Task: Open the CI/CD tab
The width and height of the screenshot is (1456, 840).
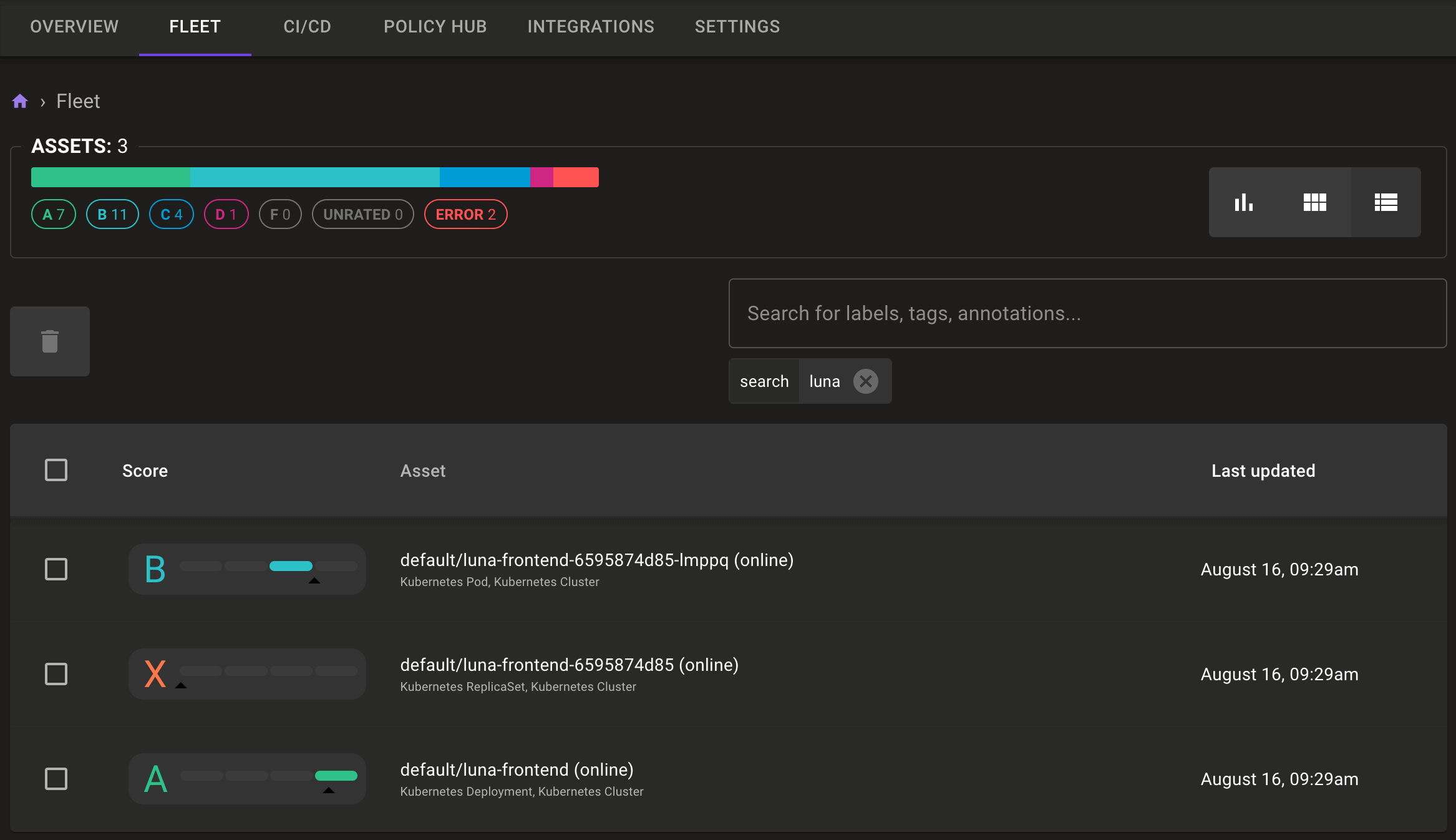Action: 307,27
